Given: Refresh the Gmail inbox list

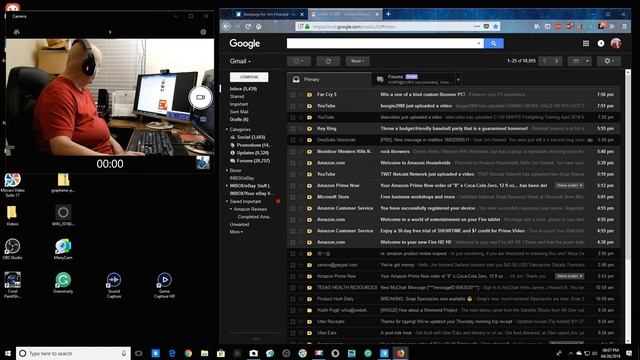Looking at the screenshot, I should (x=328, y=61).
